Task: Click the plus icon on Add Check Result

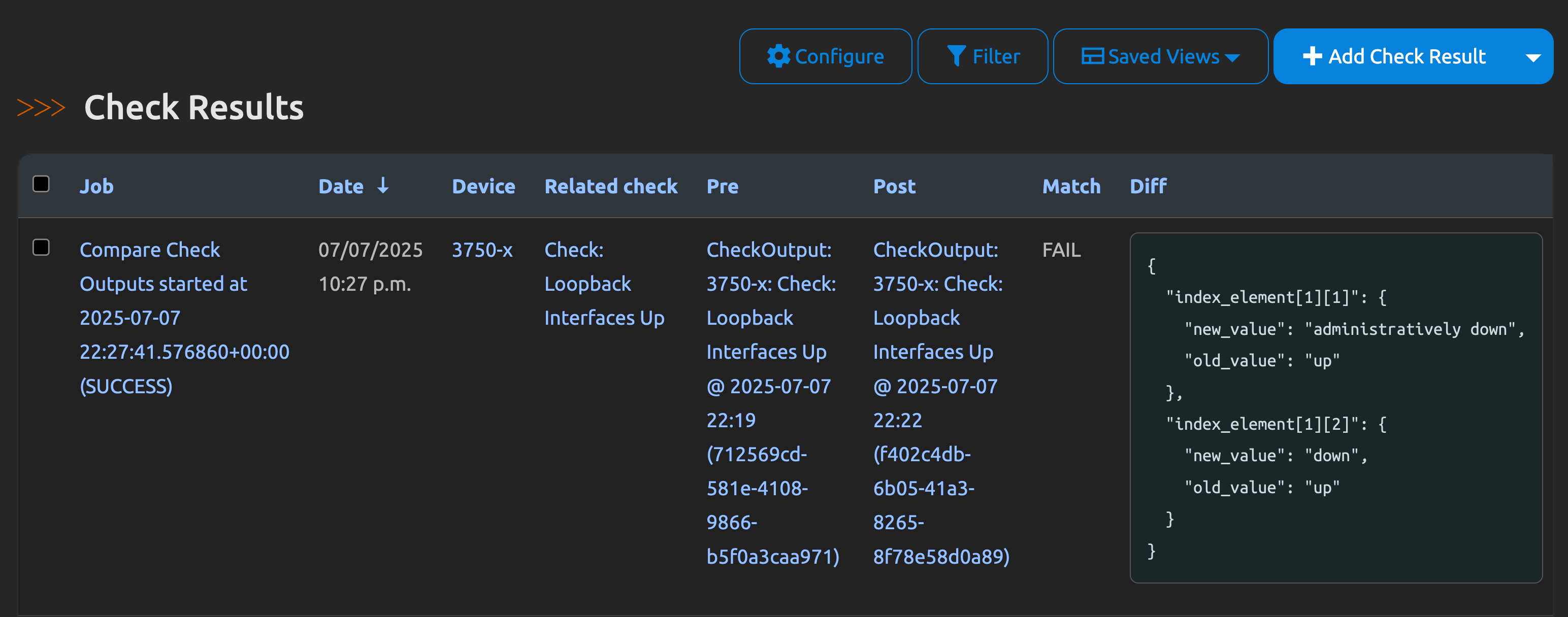Action: pyautogui.click(x=1312, y=56)
